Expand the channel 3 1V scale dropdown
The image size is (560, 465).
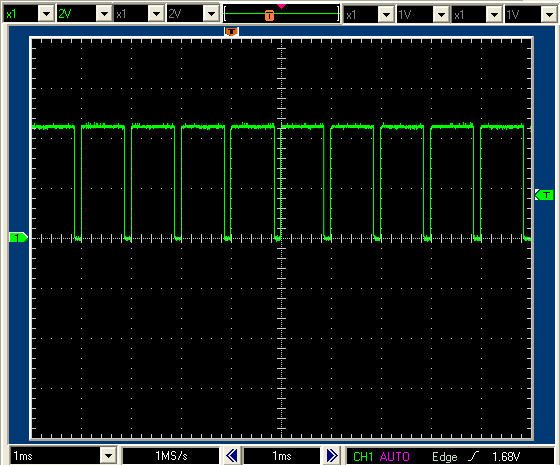[x=441, y=15]
